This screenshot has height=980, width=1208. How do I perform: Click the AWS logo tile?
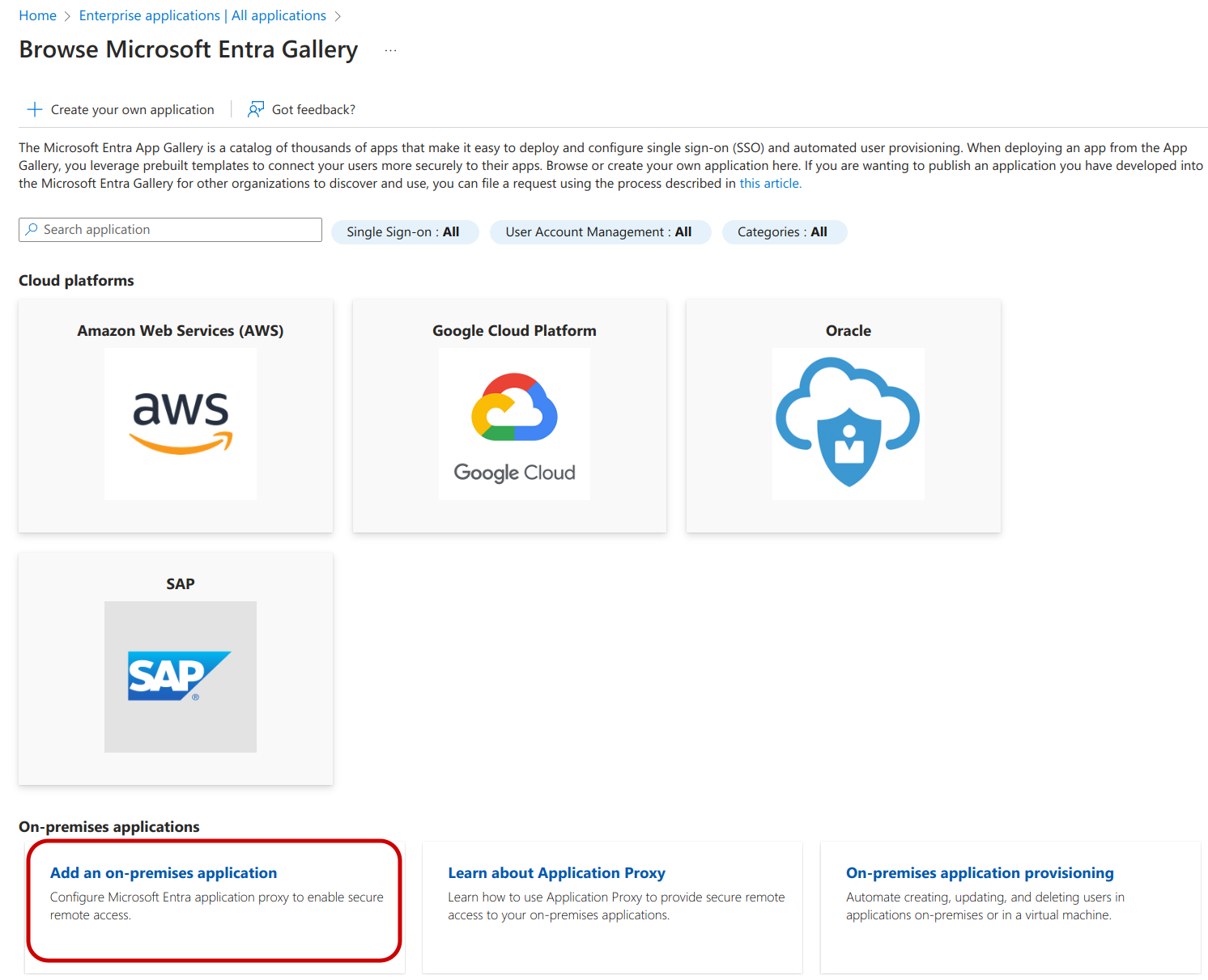181,423
